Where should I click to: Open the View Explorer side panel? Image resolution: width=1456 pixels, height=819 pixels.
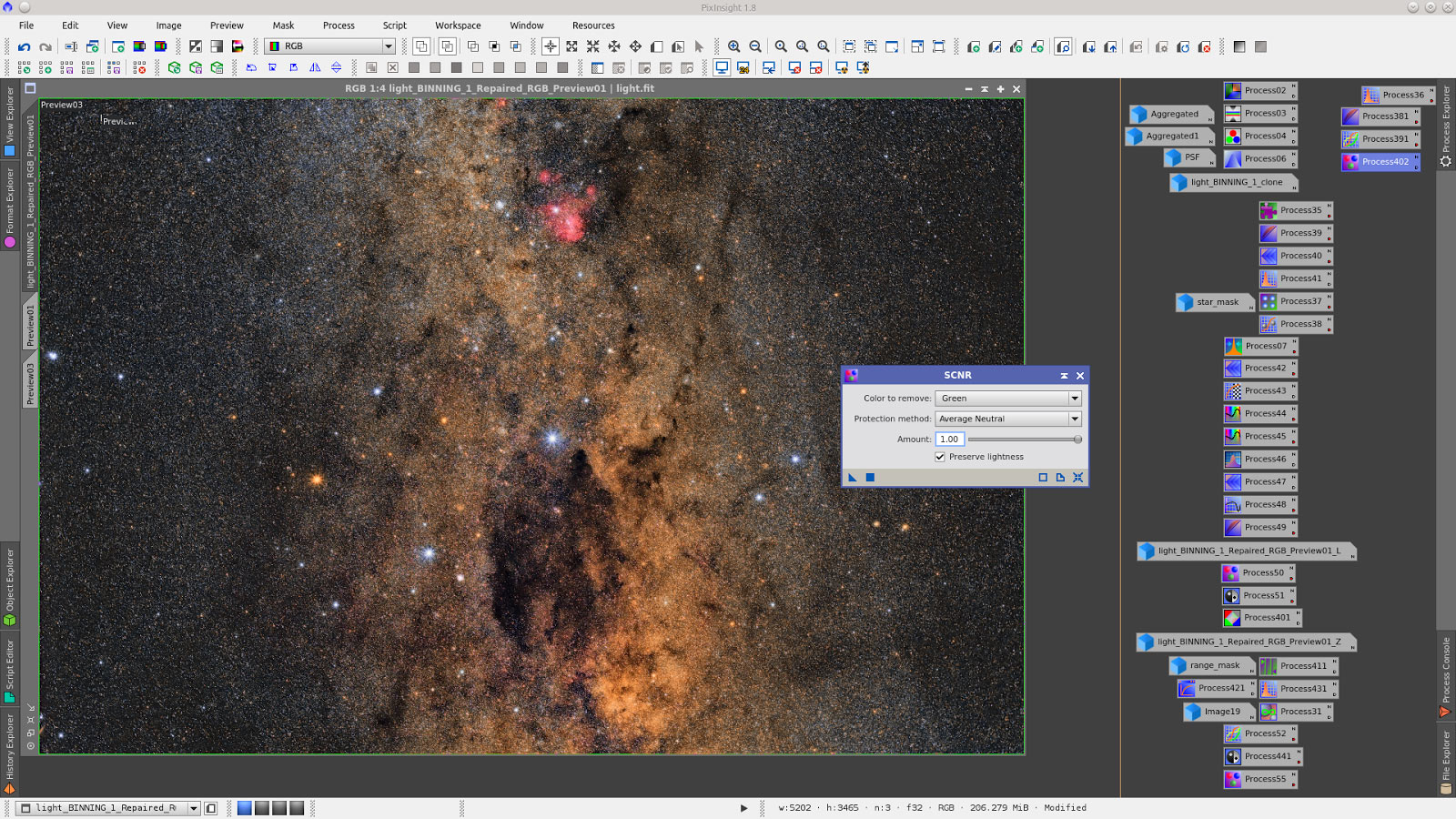pos(10,120)
